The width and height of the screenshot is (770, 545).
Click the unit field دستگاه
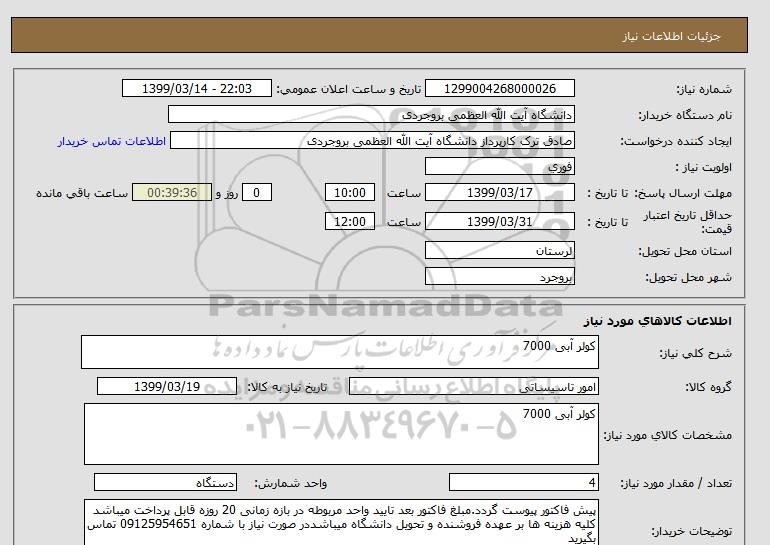165,482
